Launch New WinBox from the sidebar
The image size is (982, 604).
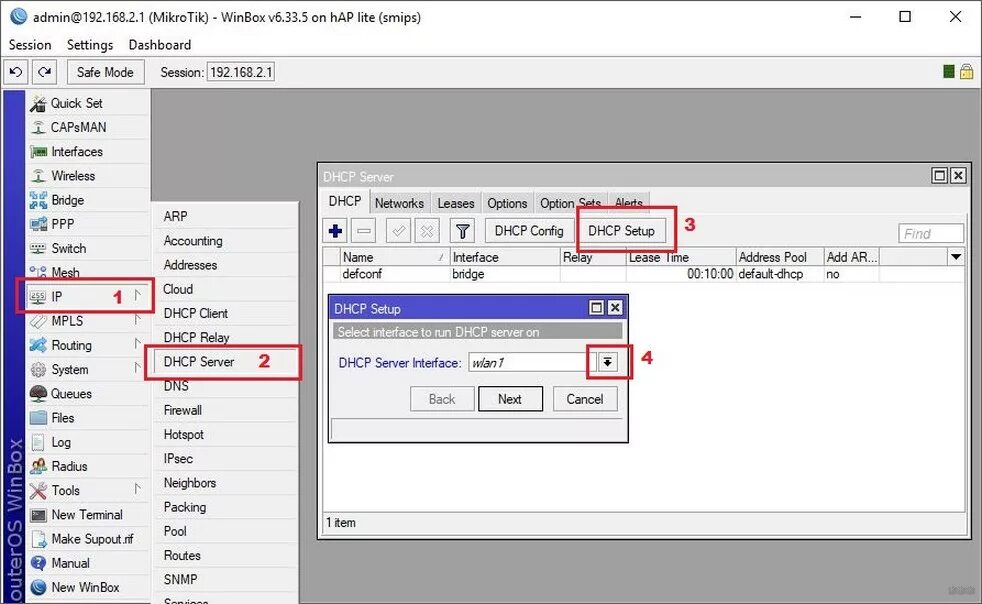(x=88, y=588)
